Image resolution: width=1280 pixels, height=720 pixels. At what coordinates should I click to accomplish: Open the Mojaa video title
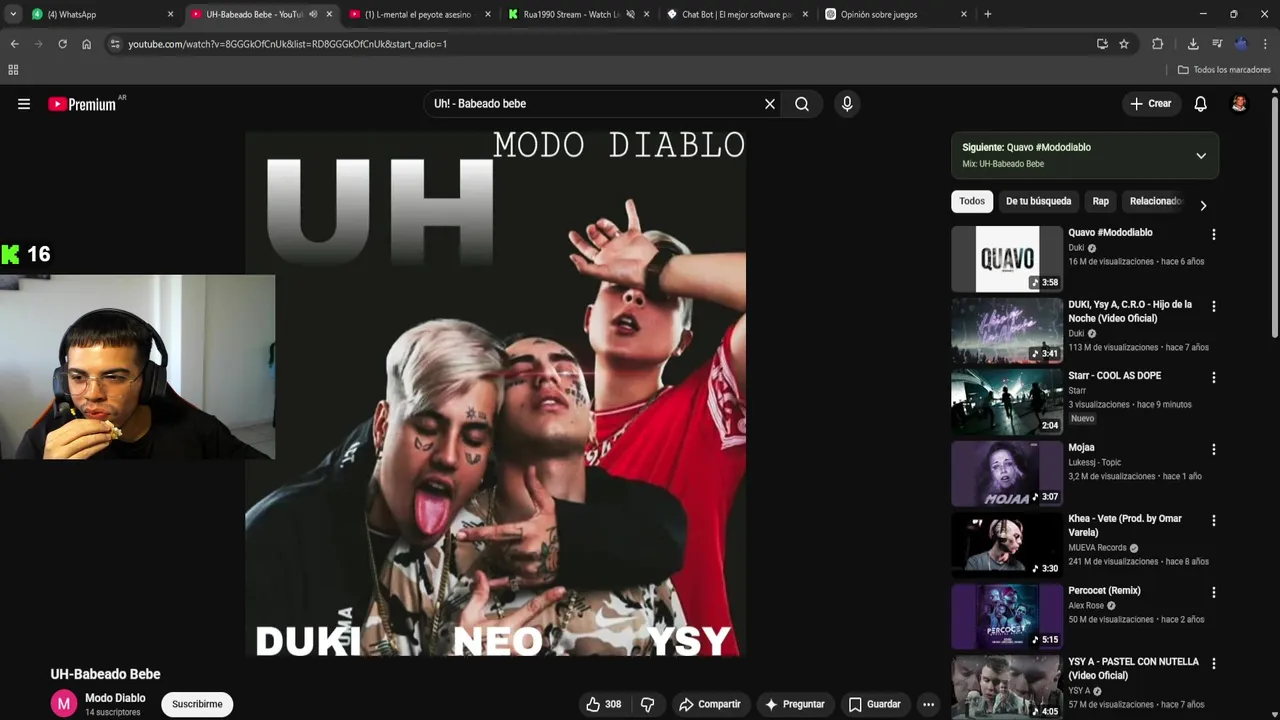[x=1081, y=447]
